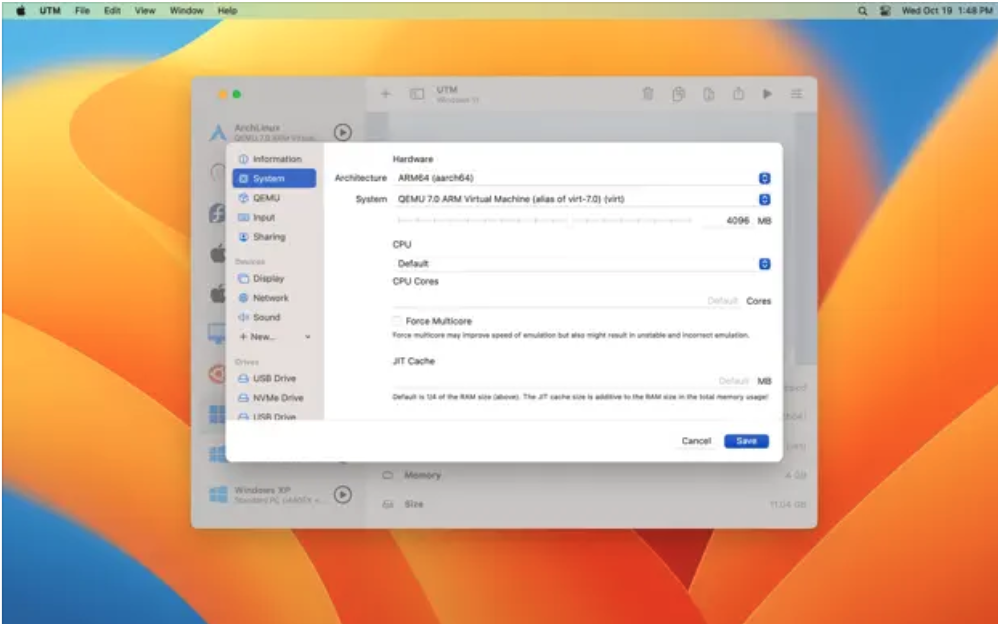
Task: Open the View menu
Action: [x=144, y=10]
